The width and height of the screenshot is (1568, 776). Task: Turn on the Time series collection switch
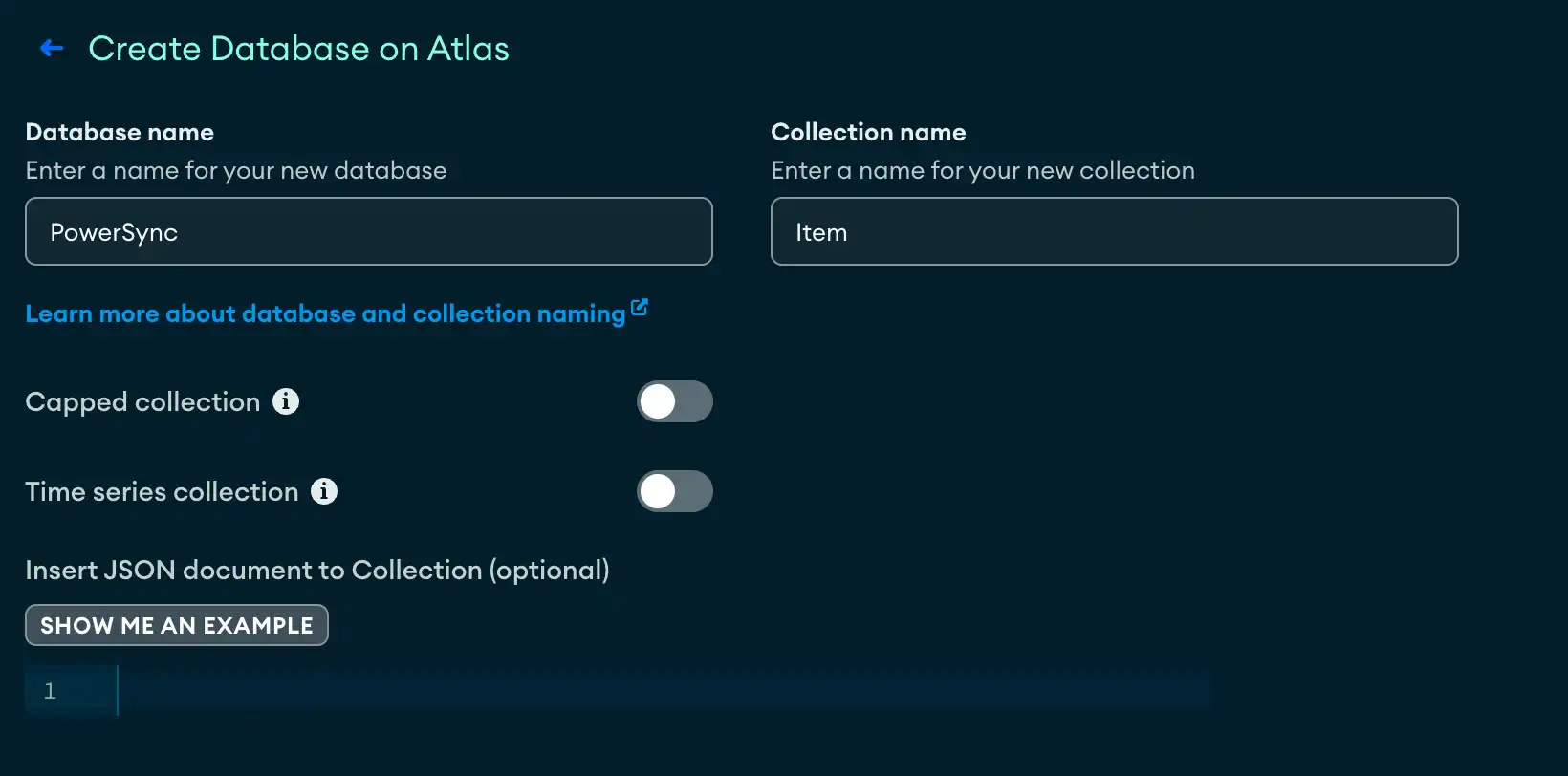point(674,491)
